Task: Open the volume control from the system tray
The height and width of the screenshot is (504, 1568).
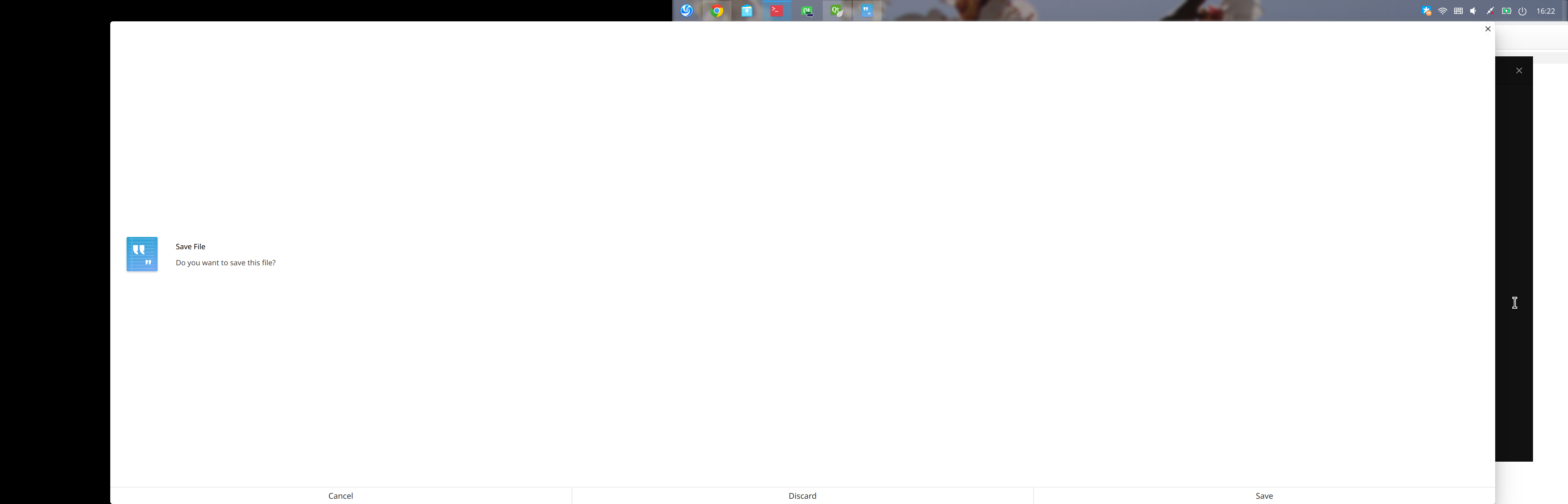Action: coord(1473,11)
